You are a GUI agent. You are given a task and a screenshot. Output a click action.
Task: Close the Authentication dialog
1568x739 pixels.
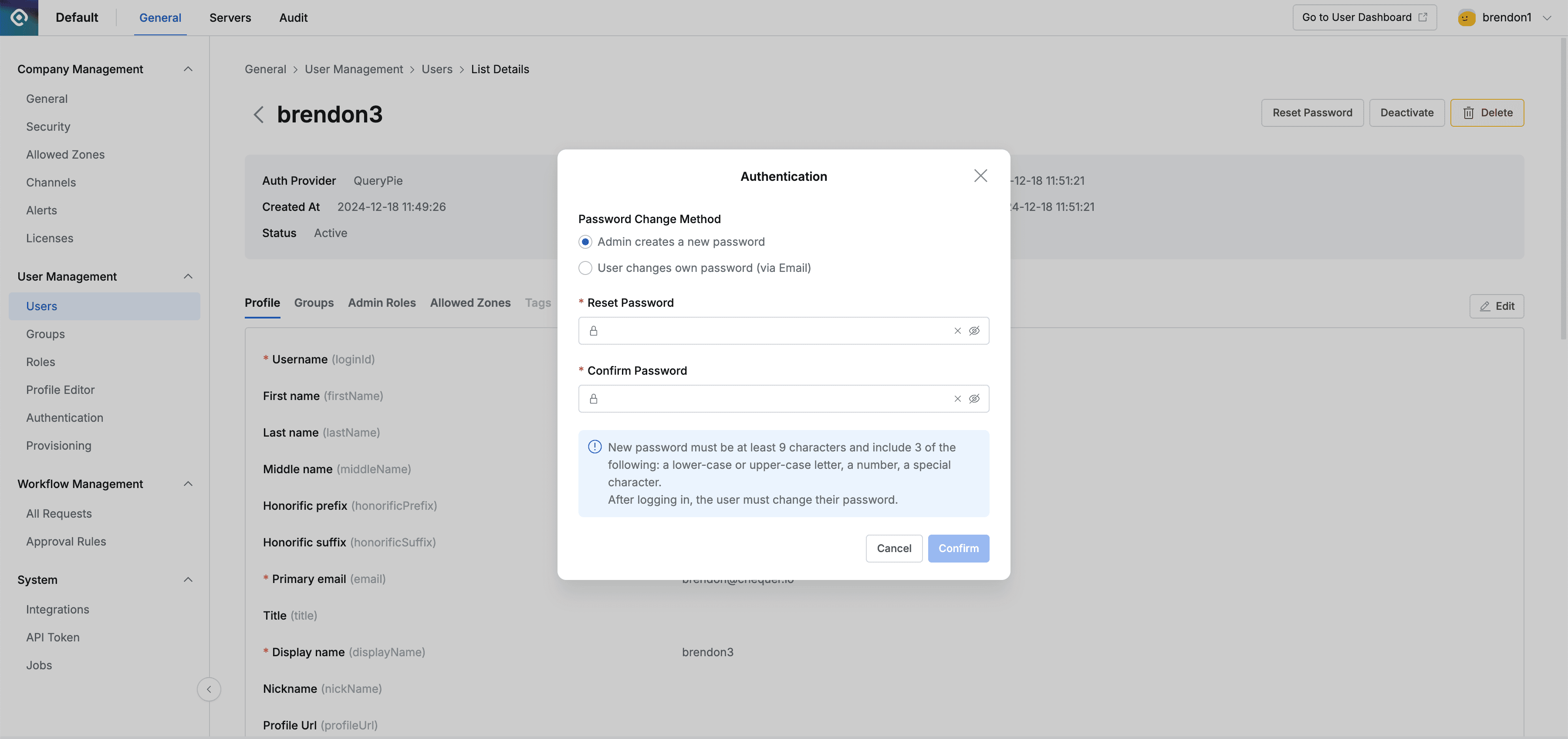(980, 175)
